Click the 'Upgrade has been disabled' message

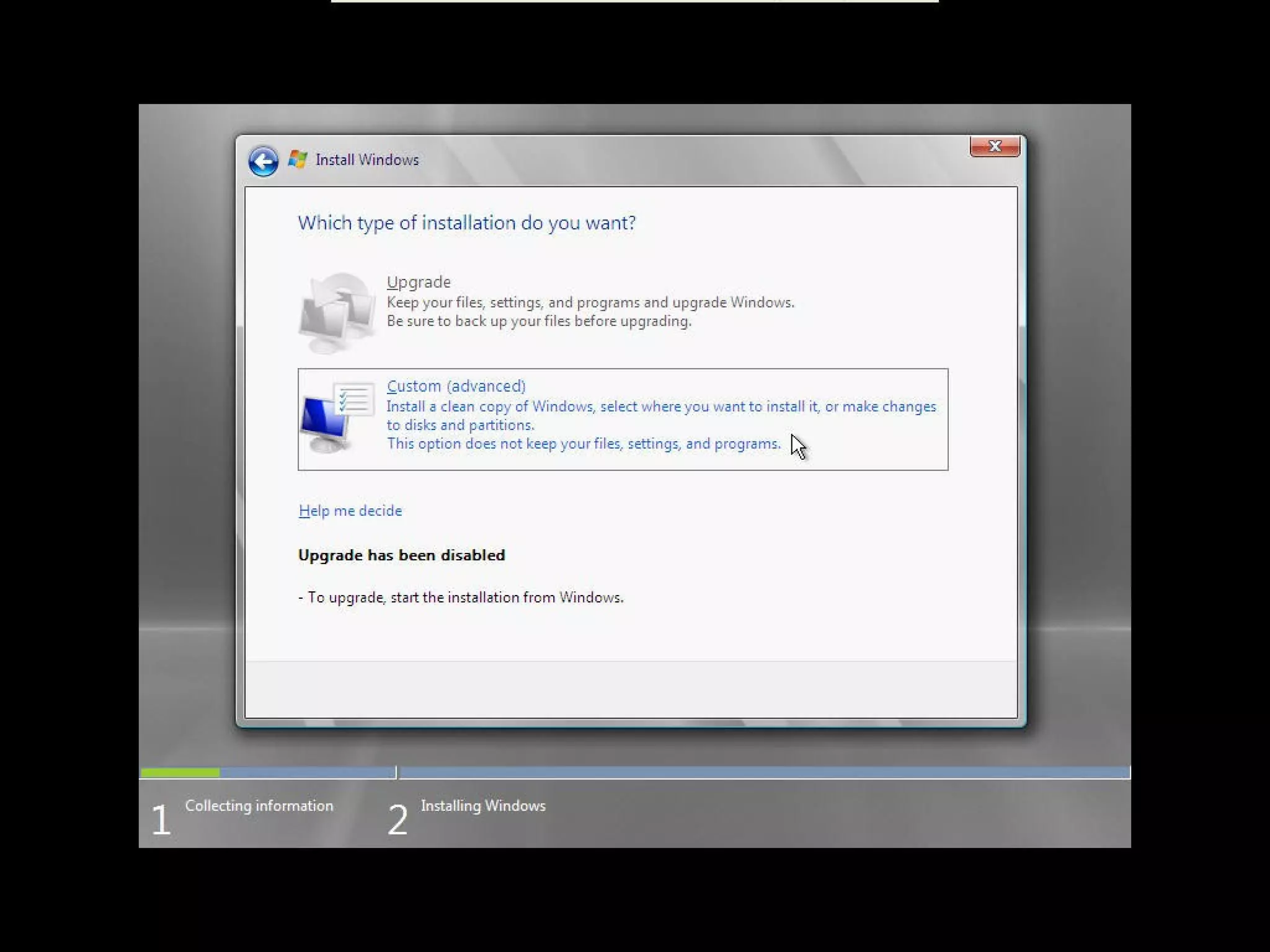401,555
